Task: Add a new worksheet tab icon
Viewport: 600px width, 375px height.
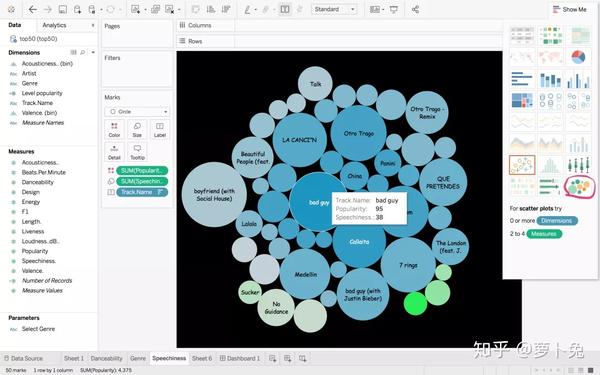Action: point(272,359)
